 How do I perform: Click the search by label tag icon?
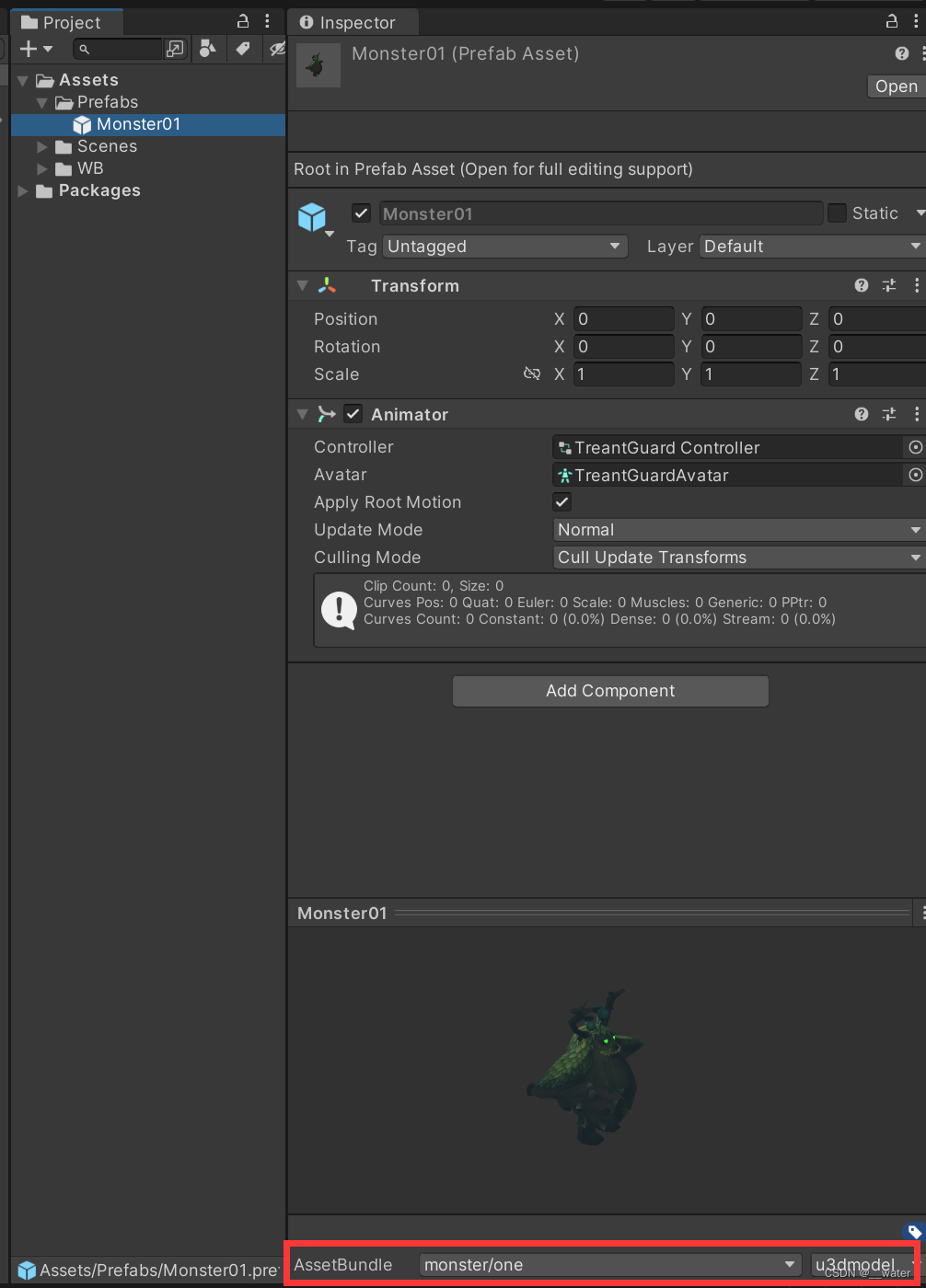click(242, 49)
